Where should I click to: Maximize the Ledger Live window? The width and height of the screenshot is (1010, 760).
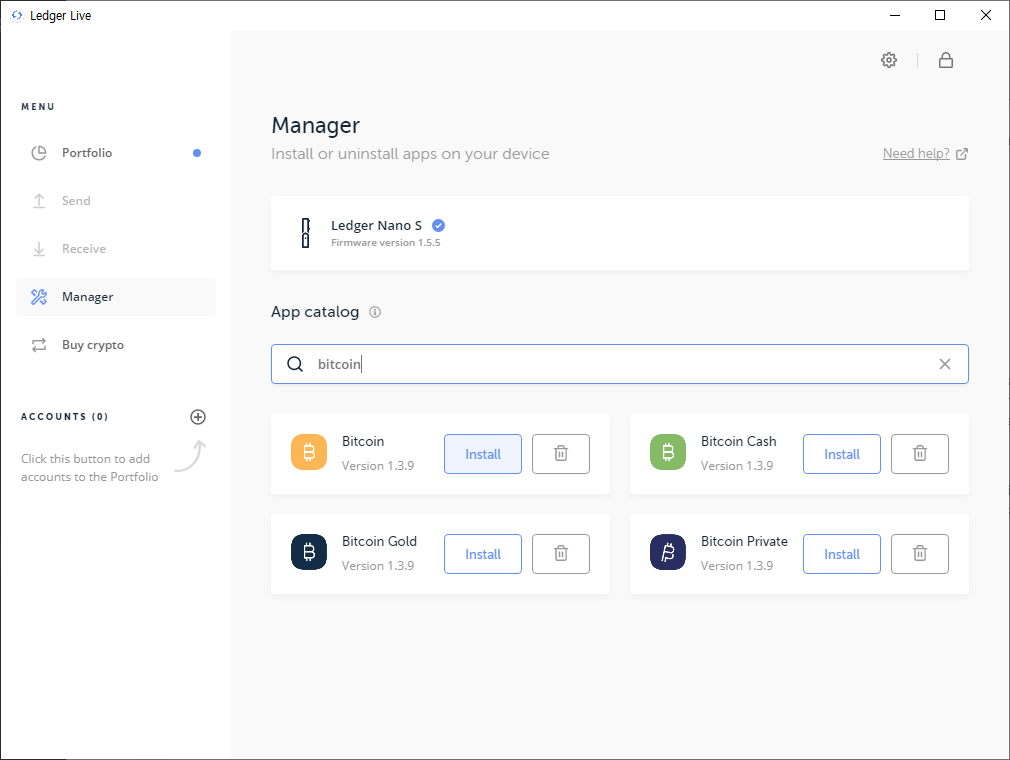[x=940, y=15]
